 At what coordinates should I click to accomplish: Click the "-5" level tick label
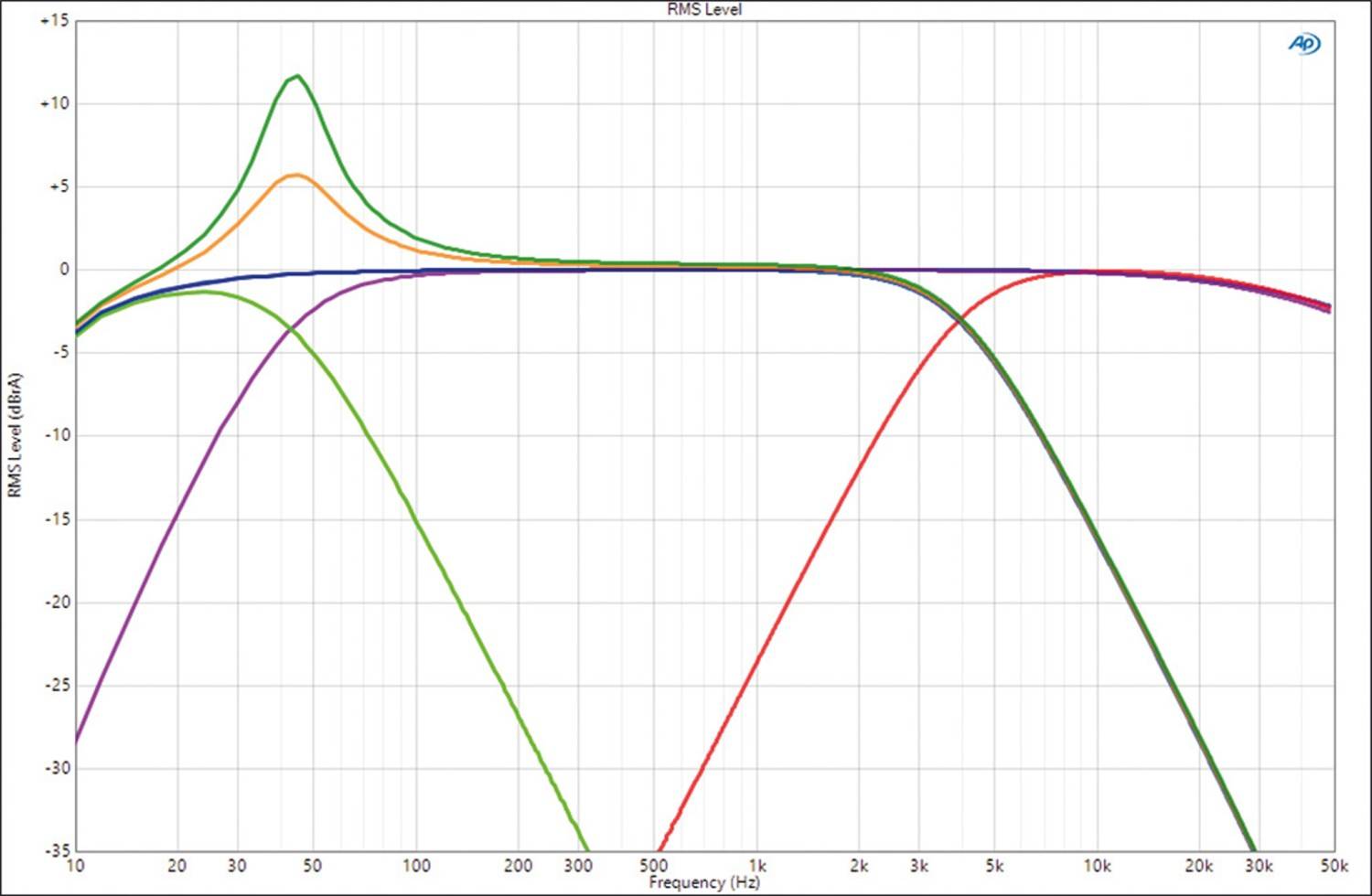tap(59, 353)
